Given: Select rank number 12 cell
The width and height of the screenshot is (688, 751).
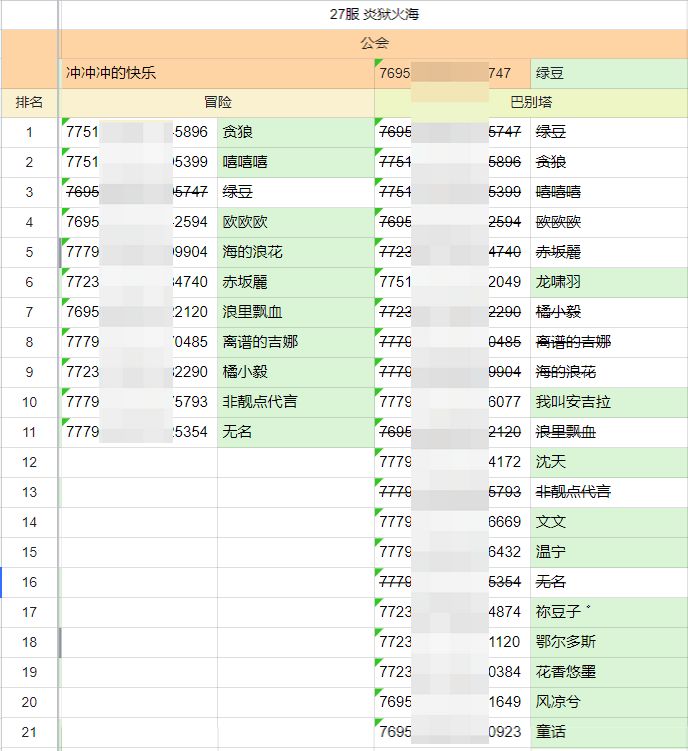Looking at the screenshot, I should click(29, 462).
